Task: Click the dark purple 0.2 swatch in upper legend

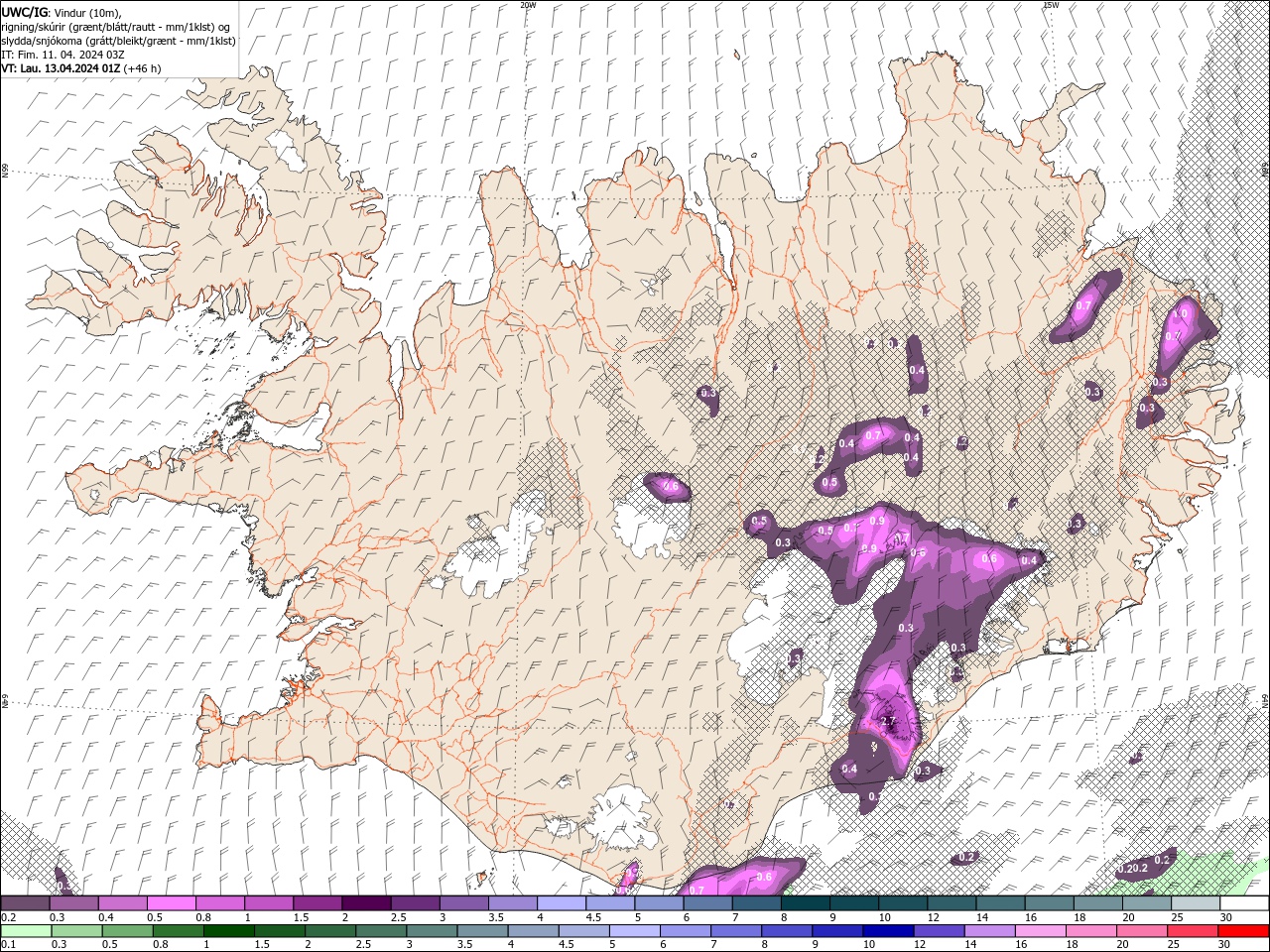Action: click(25, 903)
